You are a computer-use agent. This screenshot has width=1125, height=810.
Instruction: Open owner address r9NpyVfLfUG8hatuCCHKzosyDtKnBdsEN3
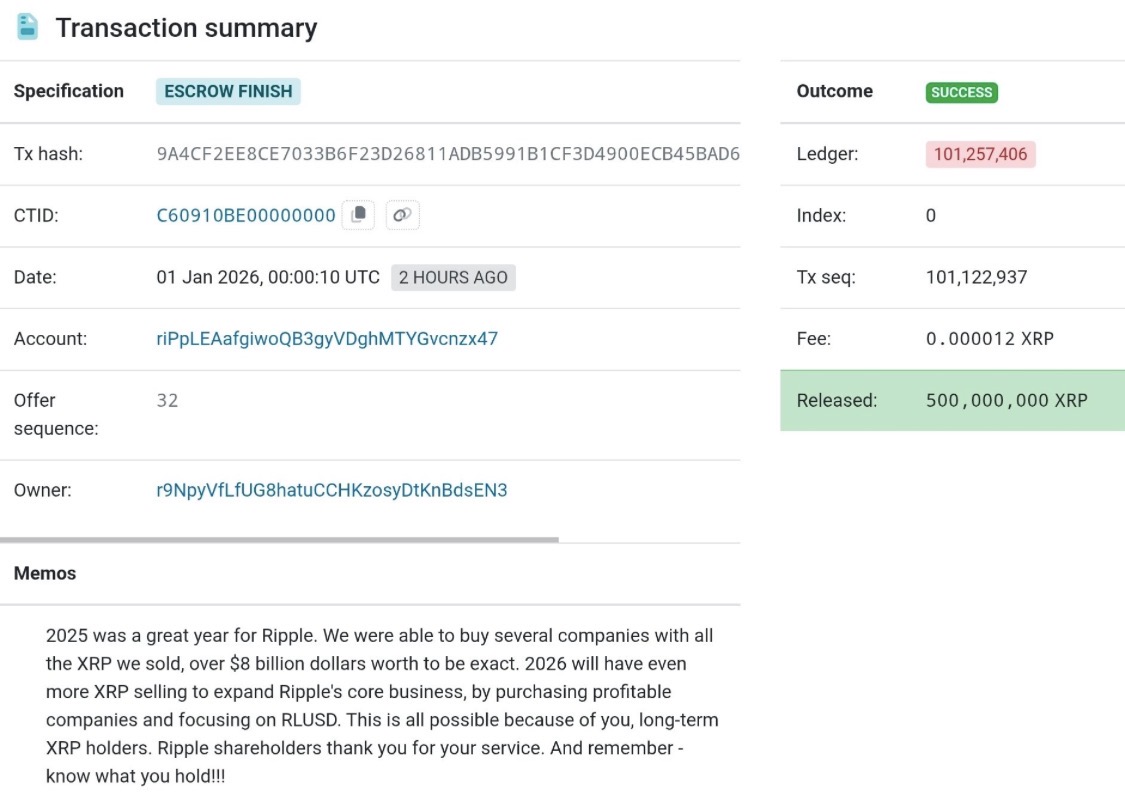331,490
